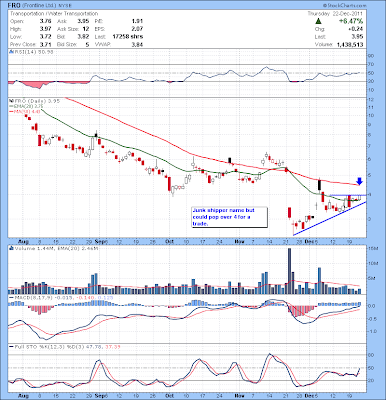This screenshot has width=386, height=400.
Task: Click the VWAP value 3.84
Action: pos(137,44)
